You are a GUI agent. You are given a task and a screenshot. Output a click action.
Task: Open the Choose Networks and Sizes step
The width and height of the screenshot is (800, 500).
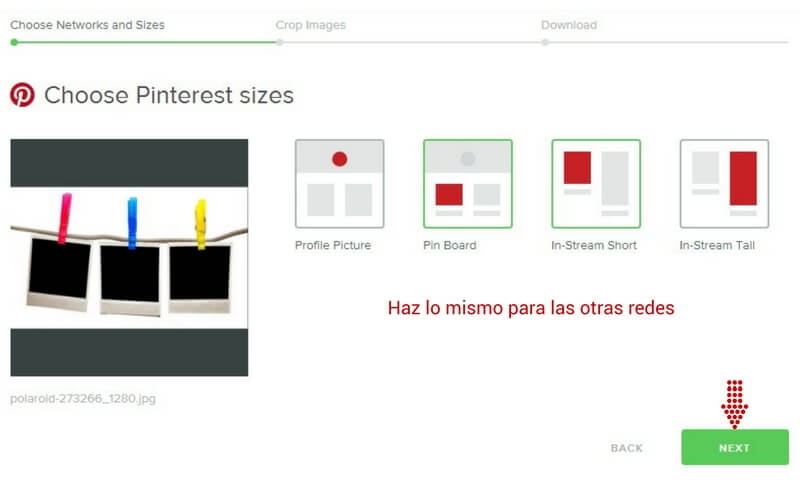88,25
